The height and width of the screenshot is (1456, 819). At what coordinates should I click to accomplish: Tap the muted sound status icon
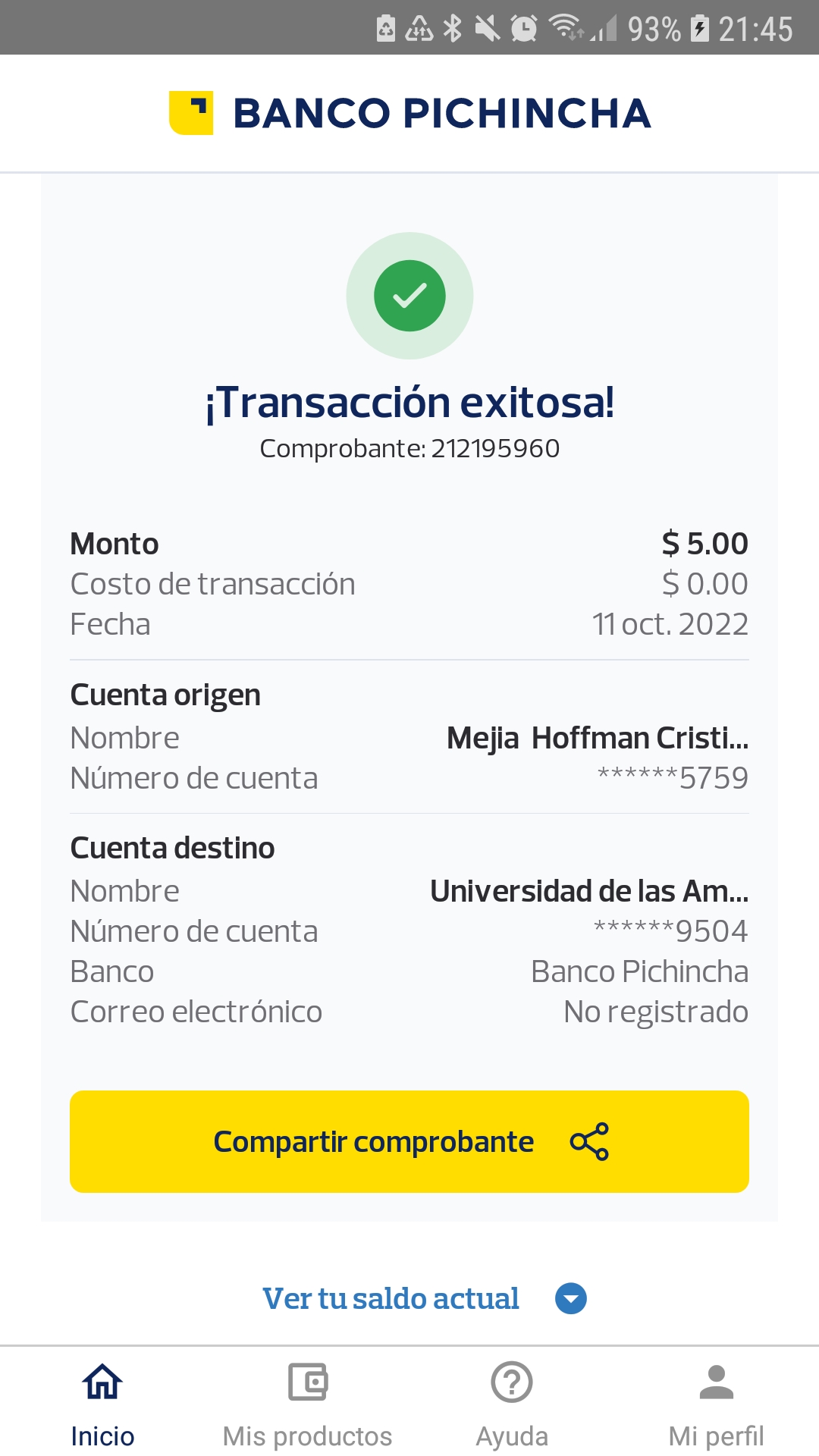[488, 29]
